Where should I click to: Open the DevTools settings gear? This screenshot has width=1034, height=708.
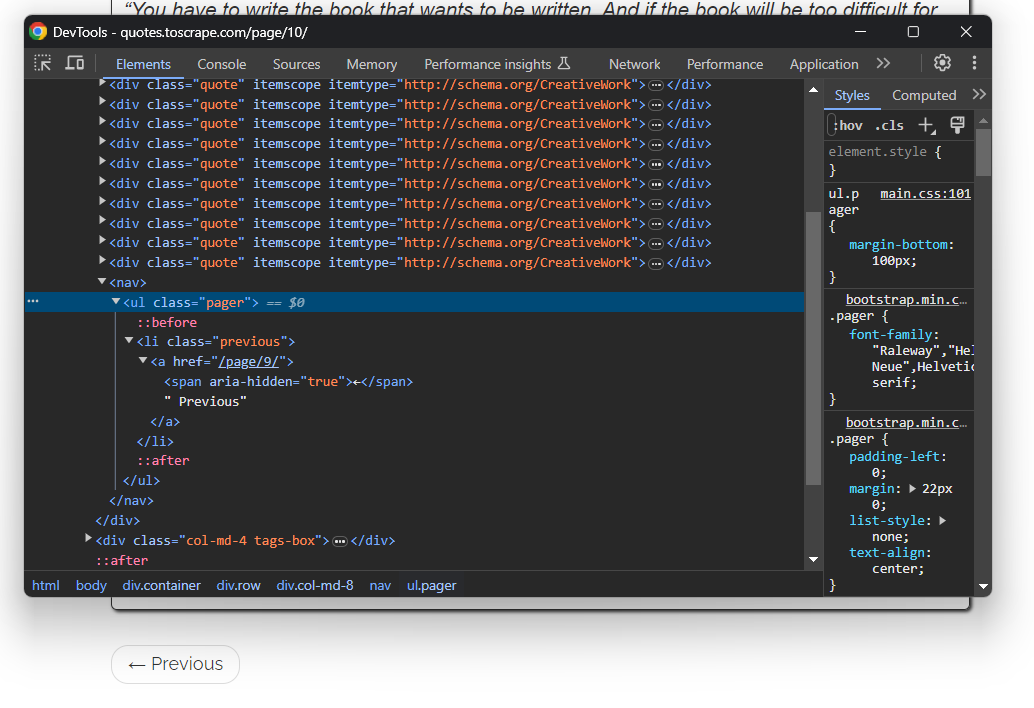pyautogui.click(x=941, y=62)
